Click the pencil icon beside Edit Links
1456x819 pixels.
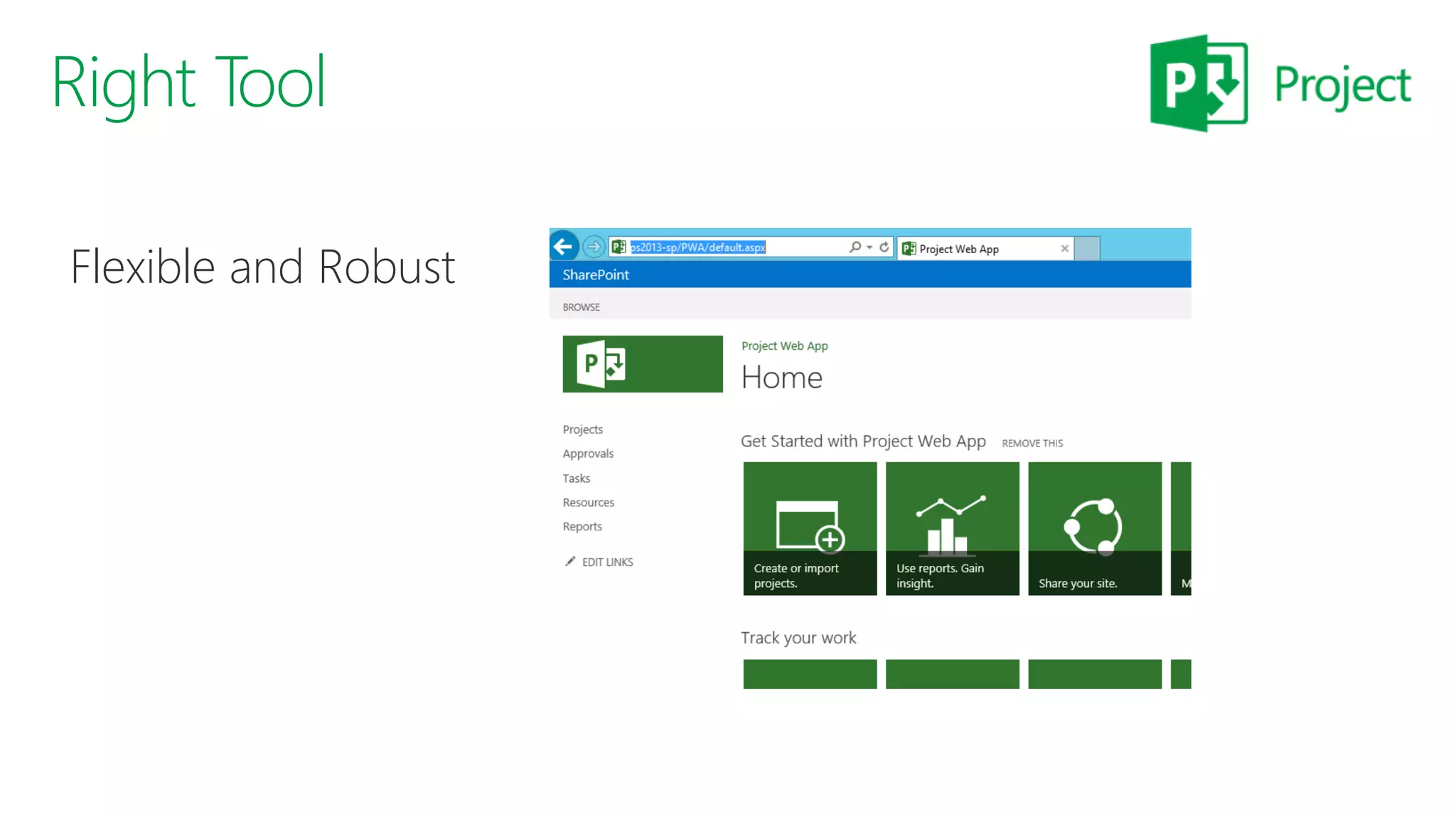pyautogui.click(x=569, y=562)
